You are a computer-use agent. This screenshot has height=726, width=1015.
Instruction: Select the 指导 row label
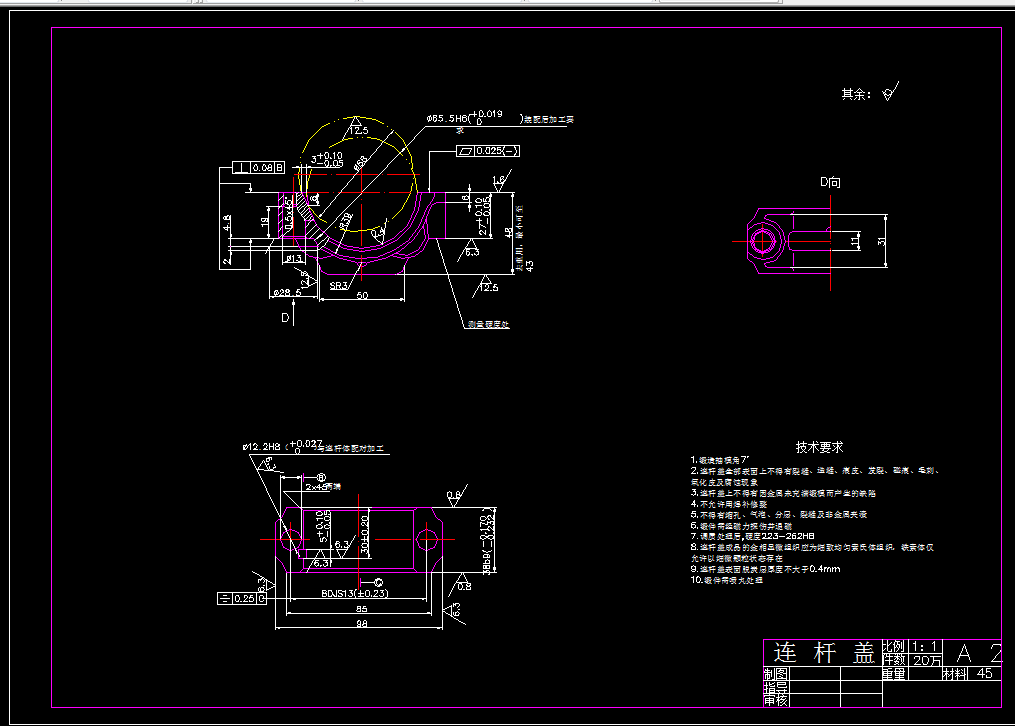click(x=775, y=687)
